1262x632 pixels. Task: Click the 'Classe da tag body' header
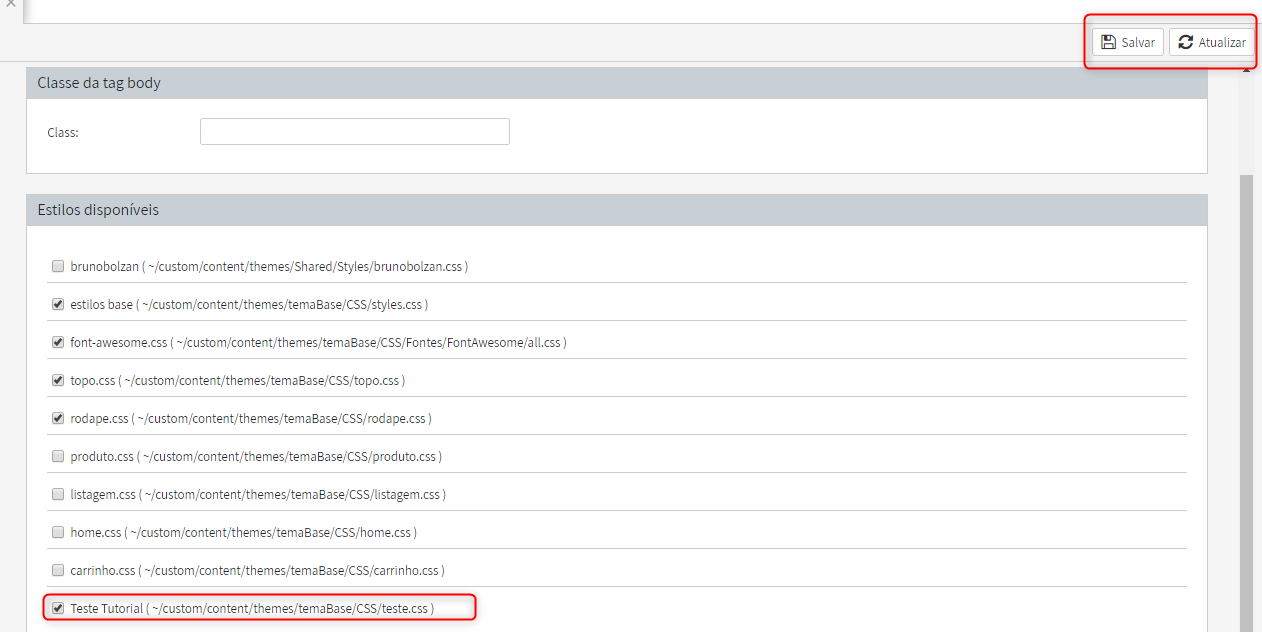(617, 83)
